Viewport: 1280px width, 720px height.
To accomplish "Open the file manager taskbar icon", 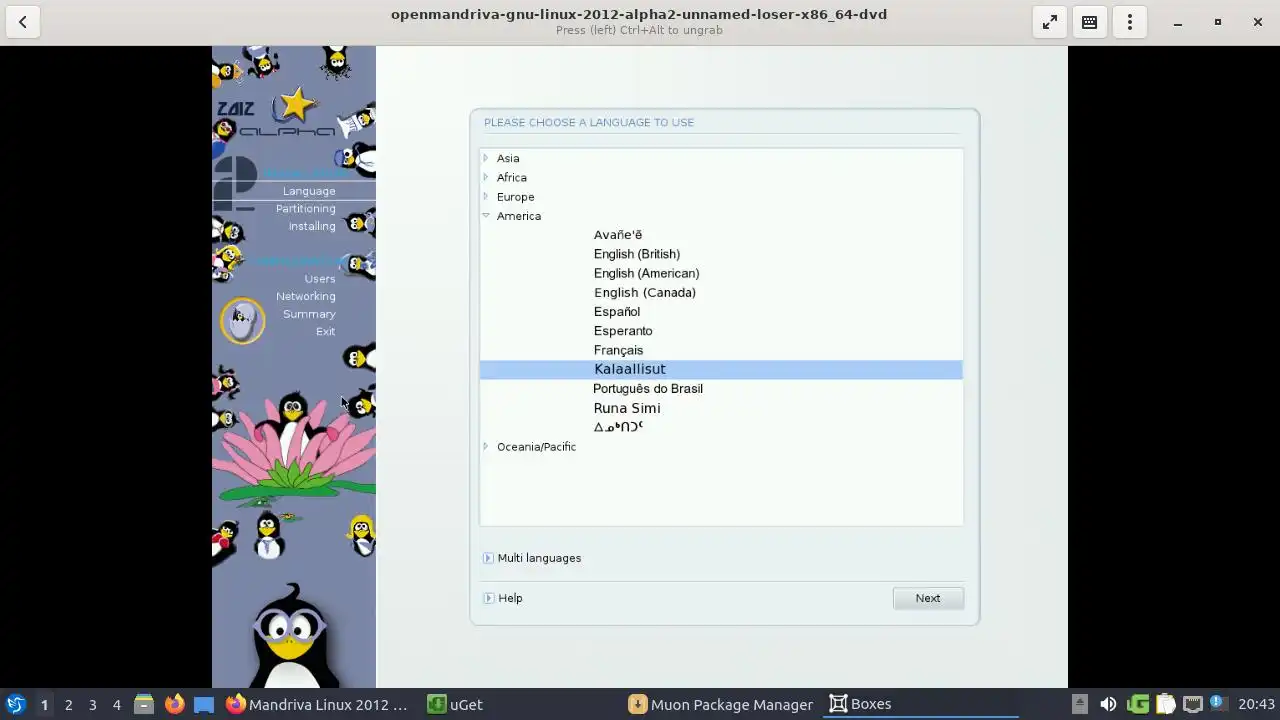I will (x=144, y=704).
